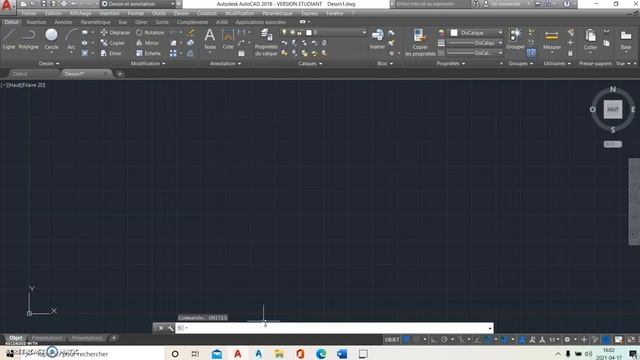The height and width of the screenshot is (360, 640).
Task: Open the 1:1 annotation scale dropdown
Action: pos(554,340)
